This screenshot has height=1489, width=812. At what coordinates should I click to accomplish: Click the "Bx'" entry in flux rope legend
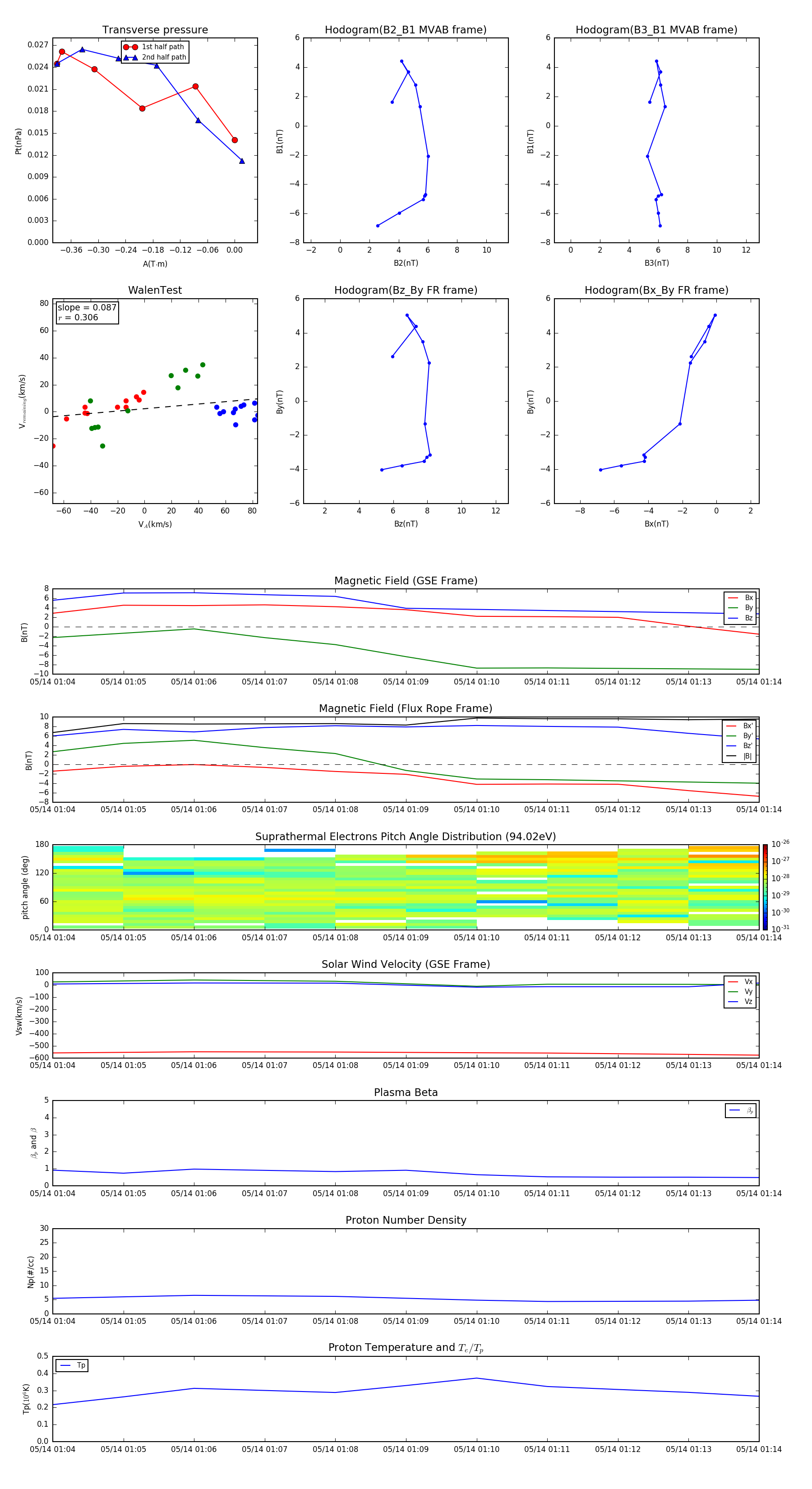[739, 726]
